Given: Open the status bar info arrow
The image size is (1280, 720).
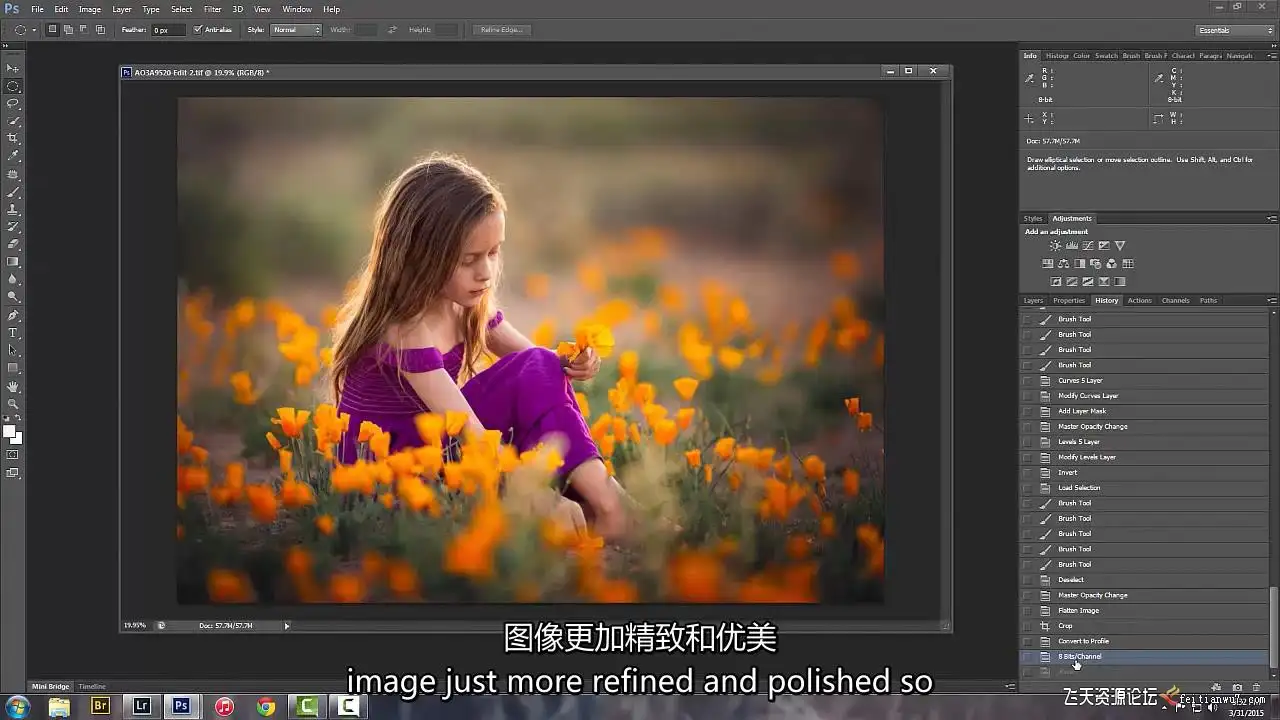Looking at the screenshot, I should coord(287,626).
